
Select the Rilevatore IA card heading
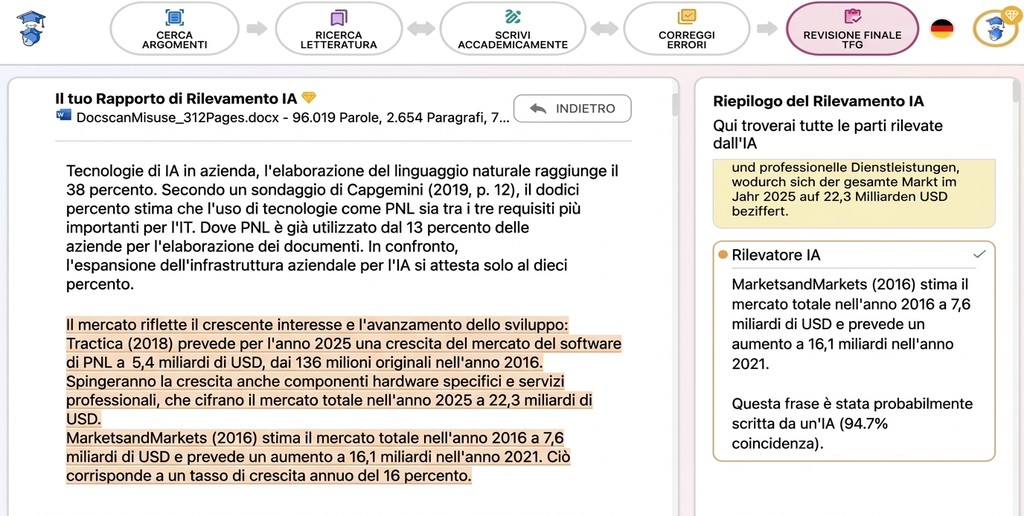[774, 255]
